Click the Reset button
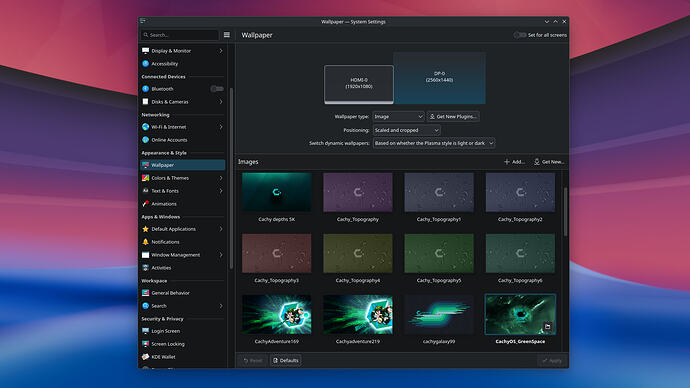Image resolution: width=690 pixels, height=388 pixels. [x=253, y=360]
